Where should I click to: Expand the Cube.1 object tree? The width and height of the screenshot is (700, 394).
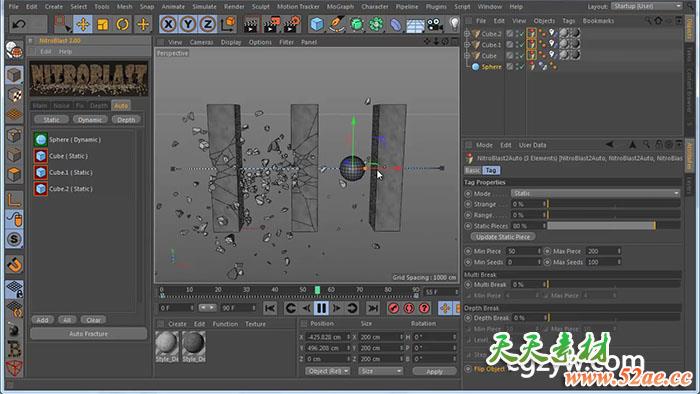coord(467,45)
